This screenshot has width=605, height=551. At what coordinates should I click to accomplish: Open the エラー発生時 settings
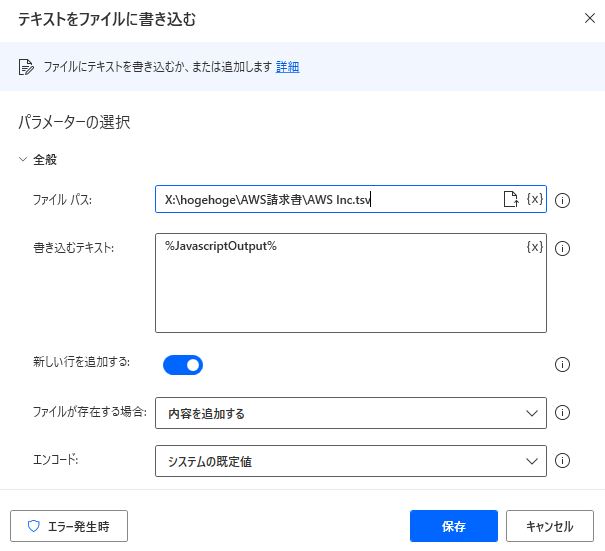click(69, 526)
